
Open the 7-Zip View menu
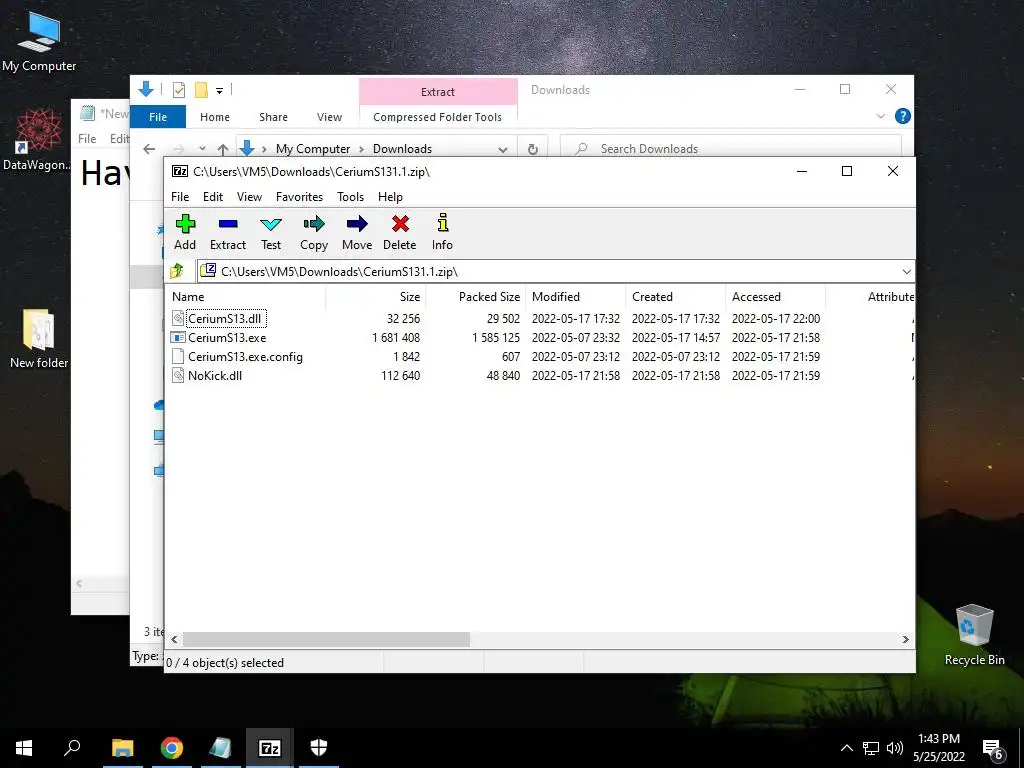[249, 197]
